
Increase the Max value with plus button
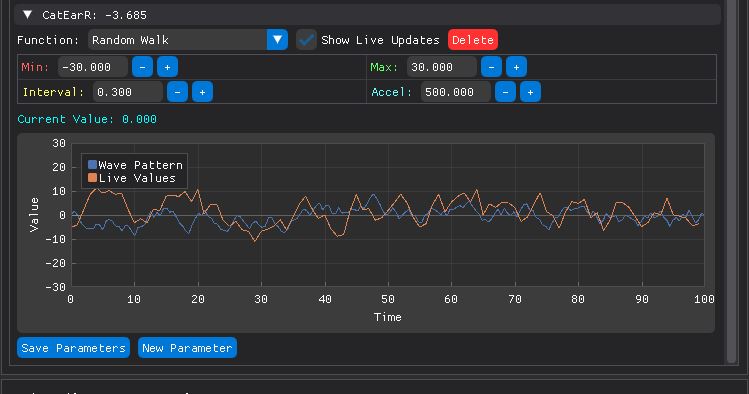click(516, 67)
